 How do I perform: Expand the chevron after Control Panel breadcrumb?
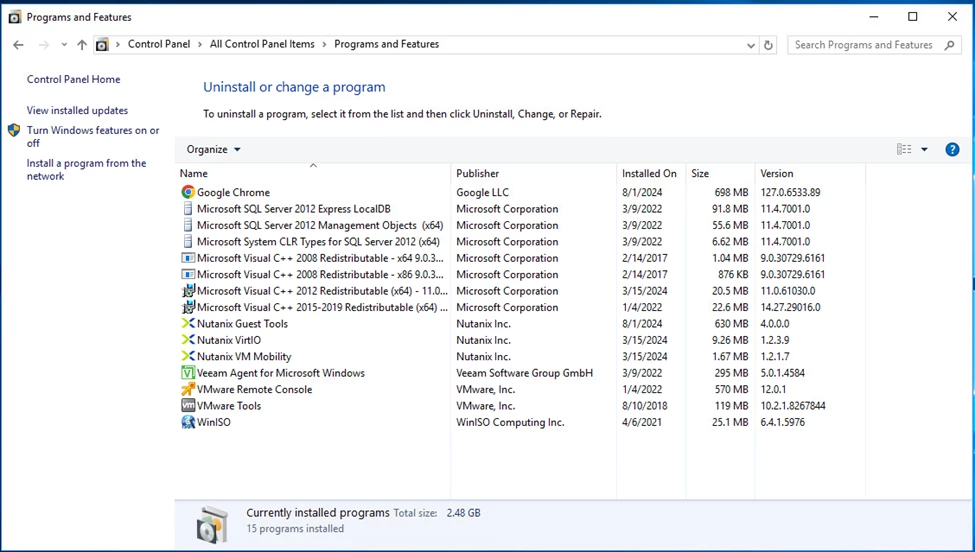[200, 45]
